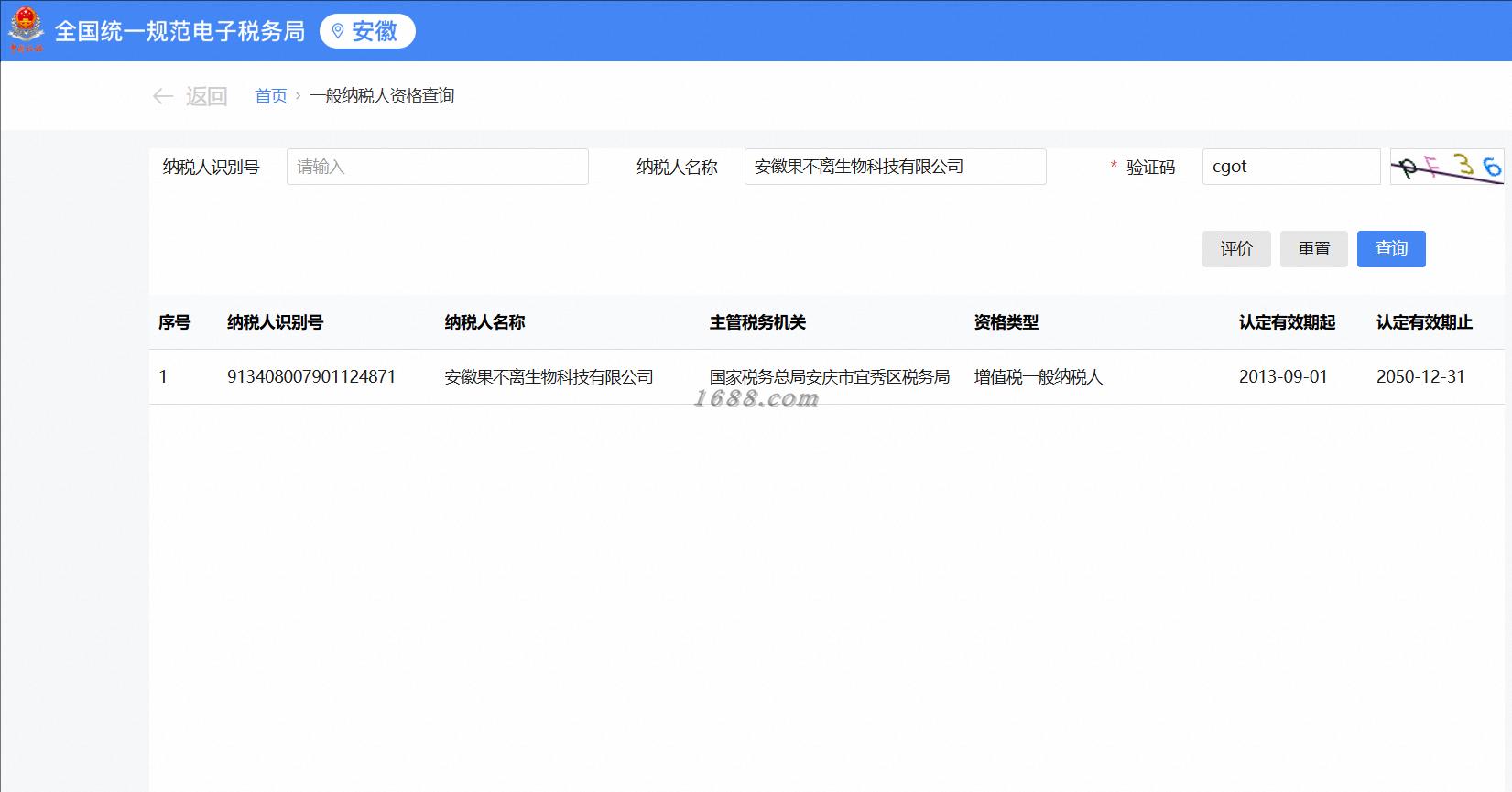The width and height of the screenshot is (1512, 792).
Task: Refresh the captcha image
Action: [x=1446, y=167]
